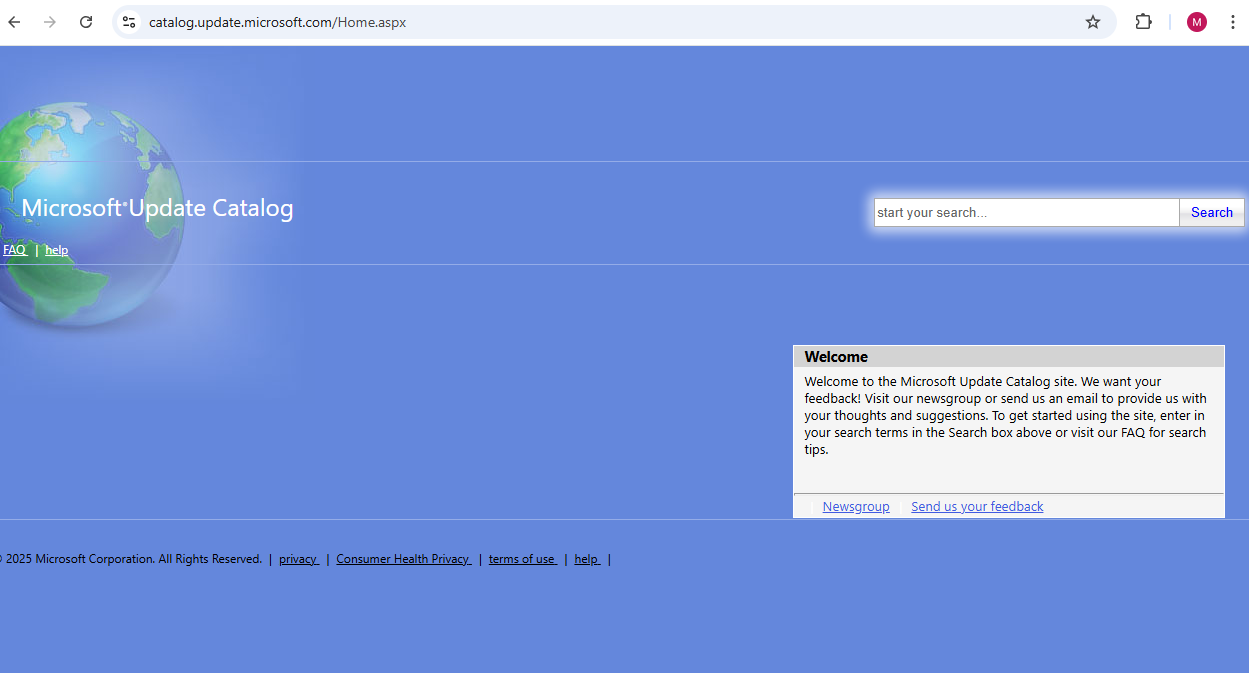Image resolution: width=1249 pixels, height=673 pixels.
Task: Open Chrome's three-dot menu
Action: coord(1232,22)
